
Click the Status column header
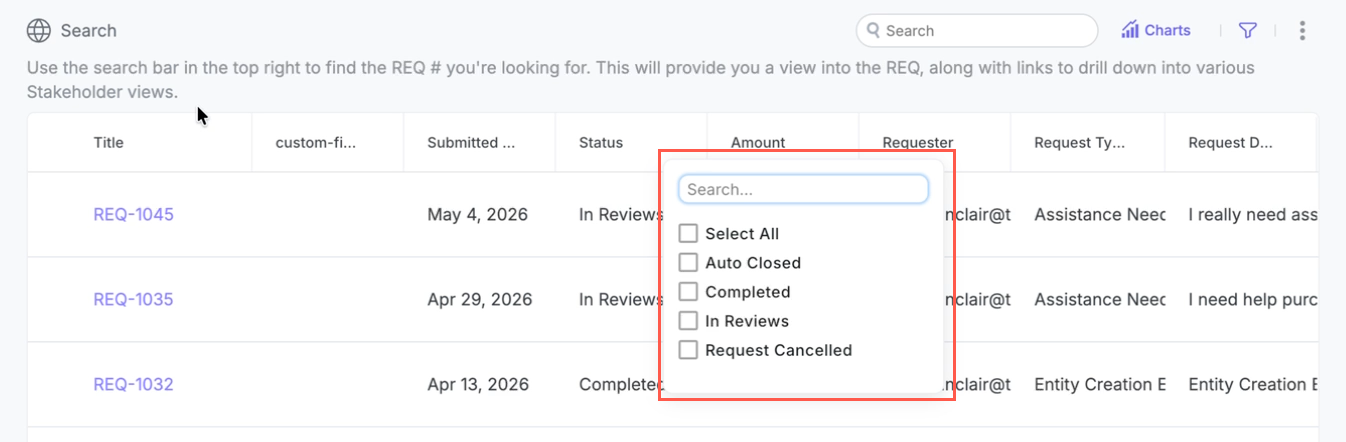coord(601,142)
